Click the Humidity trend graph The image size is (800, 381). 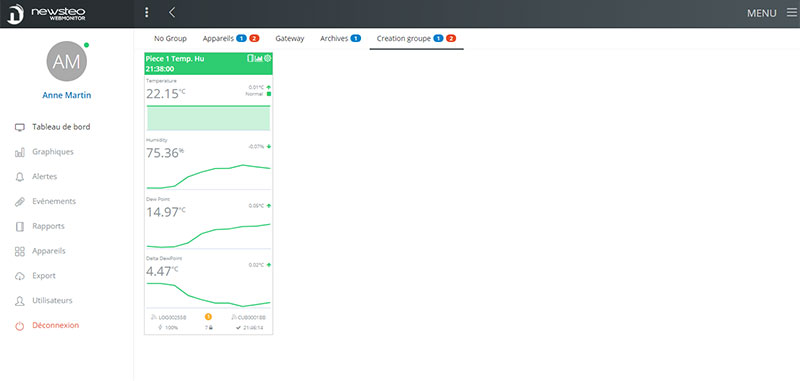[208, 175]
